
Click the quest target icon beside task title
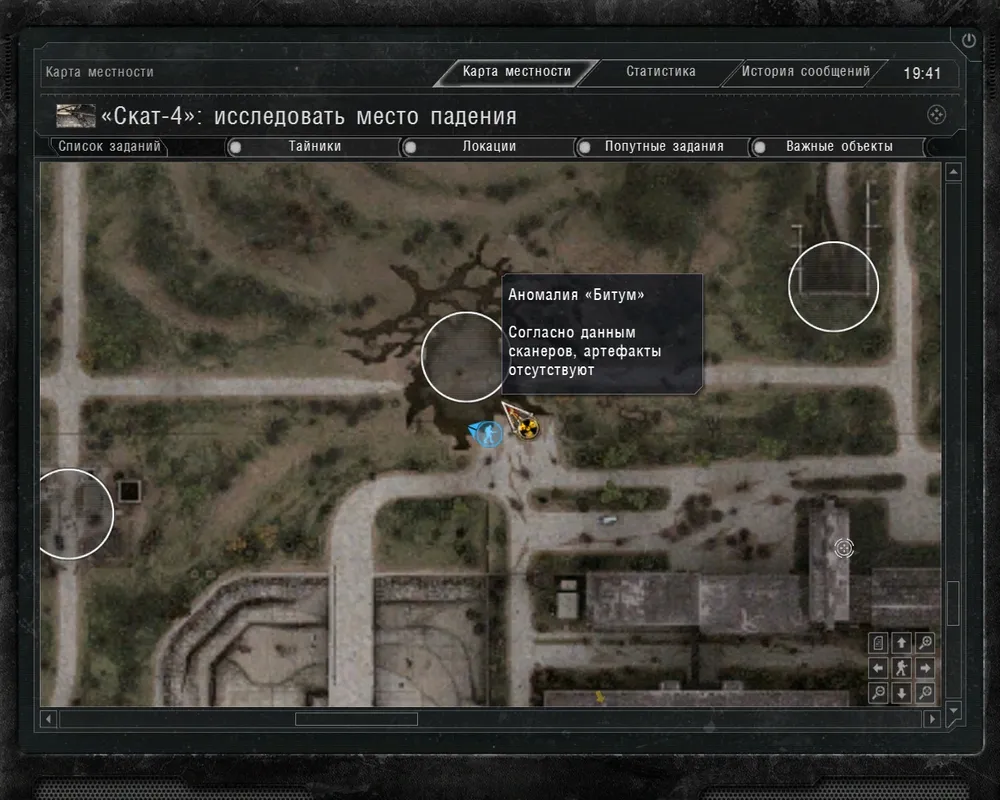click(936, 115)
